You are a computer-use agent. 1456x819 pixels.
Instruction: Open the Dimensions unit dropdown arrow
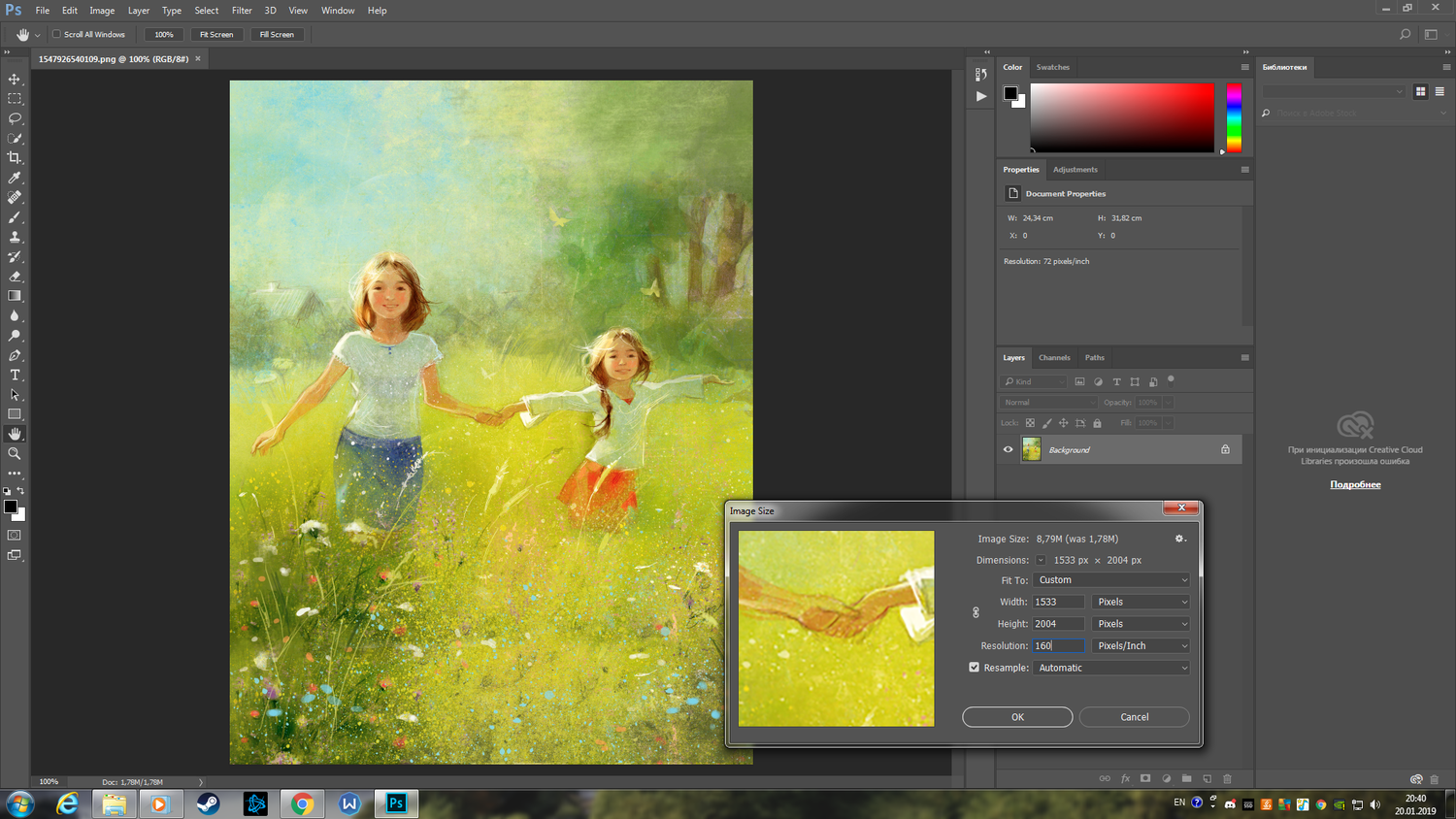pyautogui.click(x=1041, y=560)
